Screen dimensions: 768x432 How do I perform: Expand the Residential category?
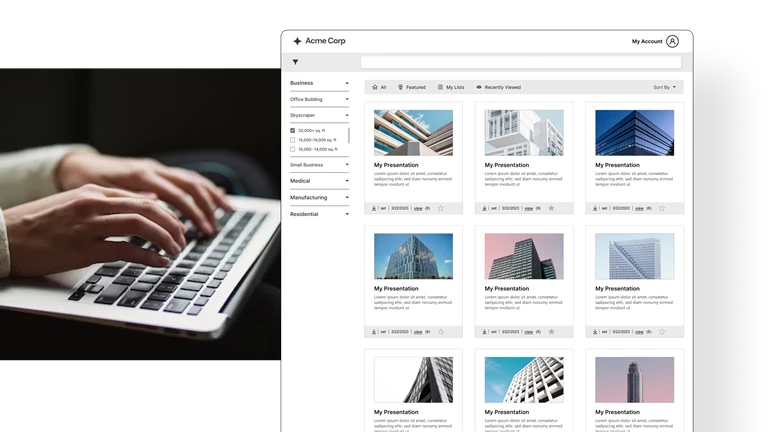pyautogui.click(x=347, y=215)
